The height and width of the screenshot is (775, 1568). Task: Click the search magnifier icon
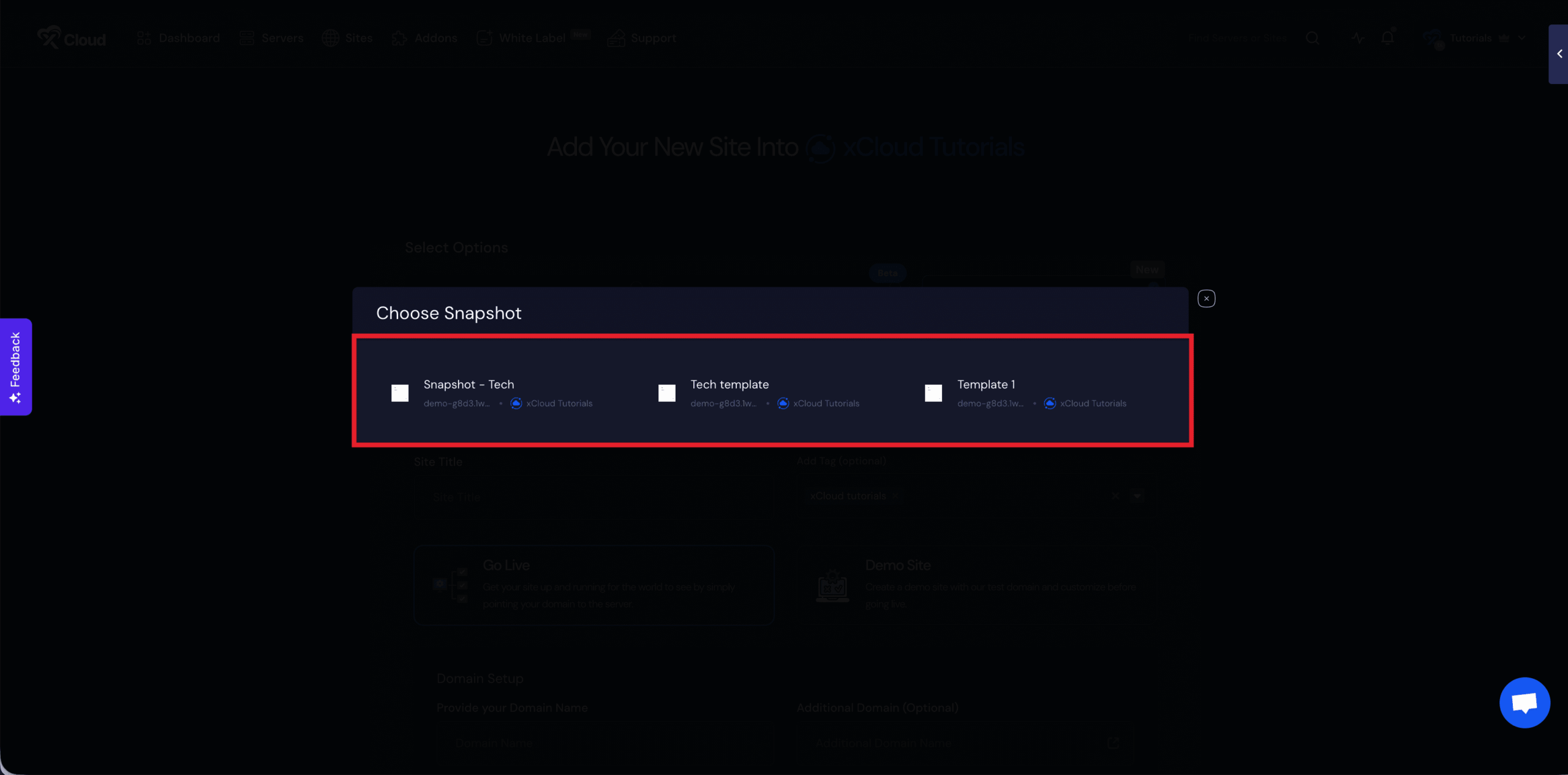1312,38
